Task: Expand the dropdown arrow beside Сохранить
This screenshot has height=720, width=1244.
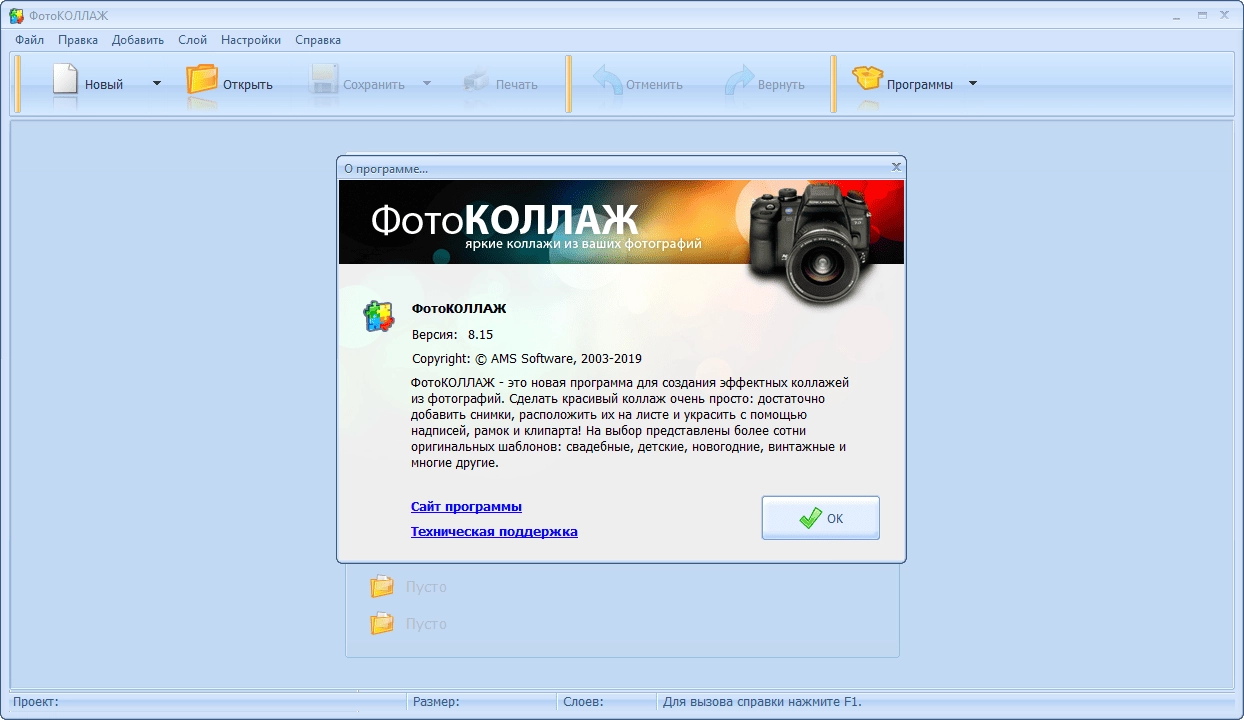Action: tap(427, 83)
